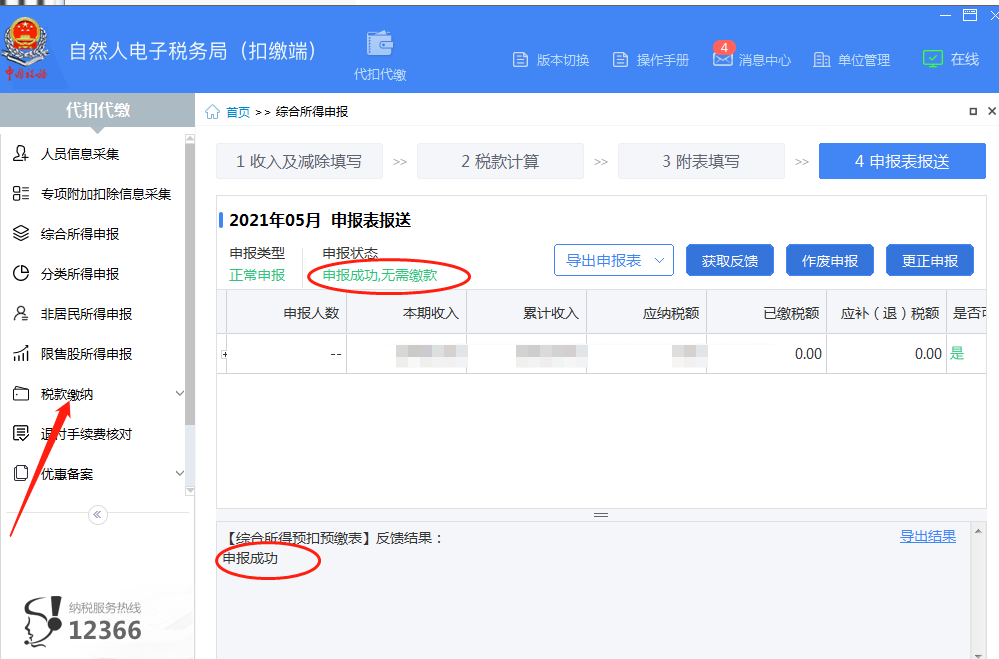Open the 消息中心 envelope icon

click(x=722, y=57)
